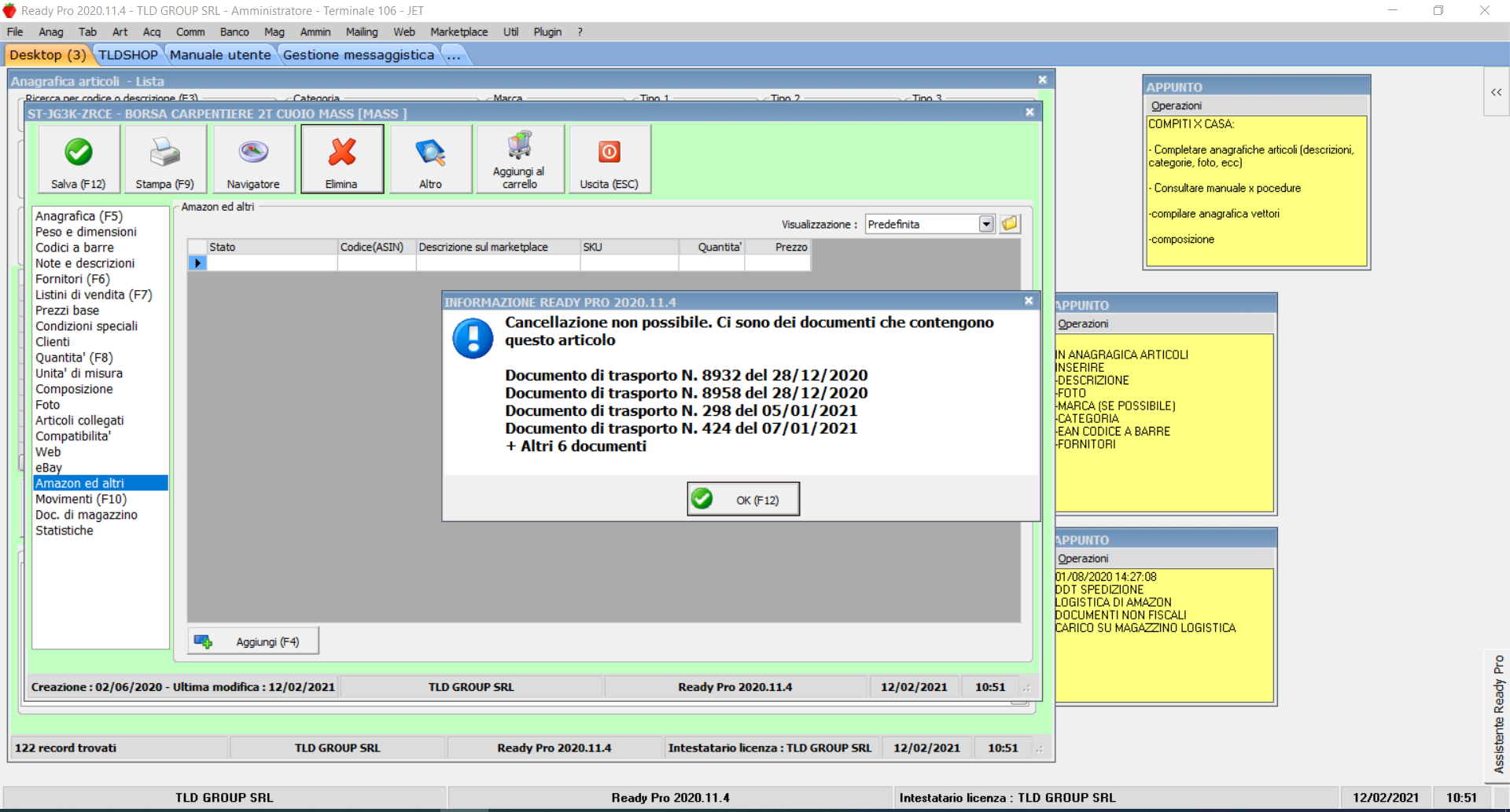
Task: Open the Mag menu
Action: pyautogui.click(x=274, y=32)
